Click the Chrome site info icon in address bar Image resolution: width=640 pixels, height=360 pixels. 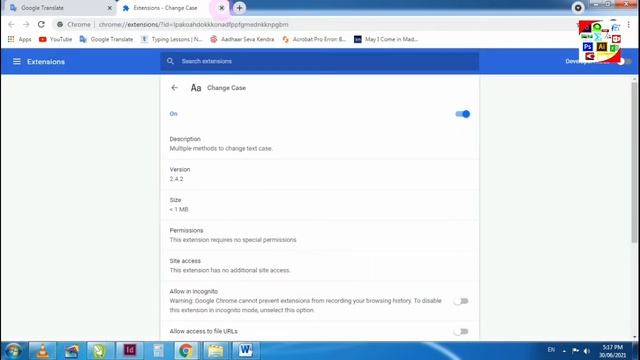coord(60,24)
